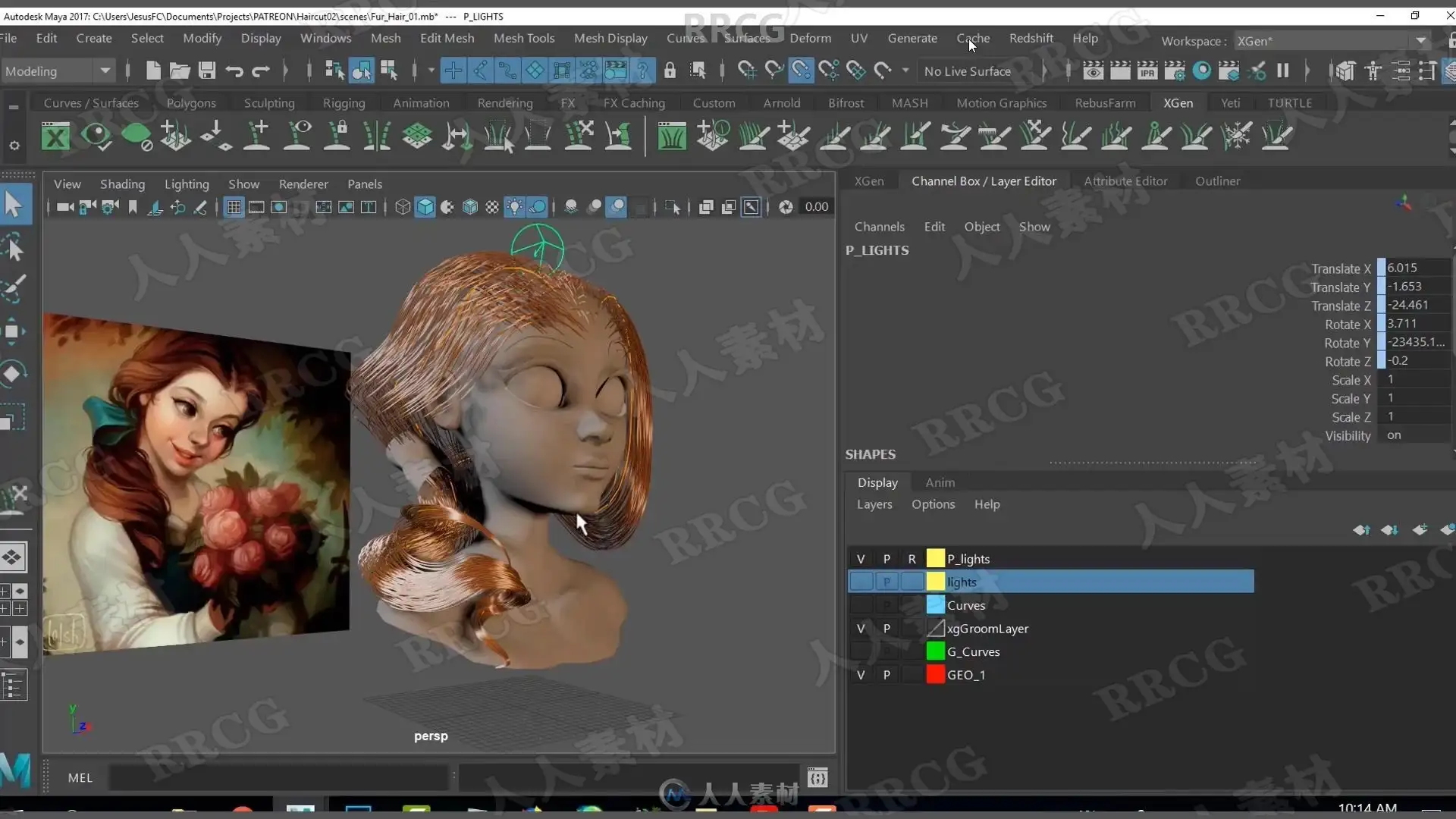Click the Open Scene folder icon
Viewport: 1456px width, 819px height.
coord(180,71)
